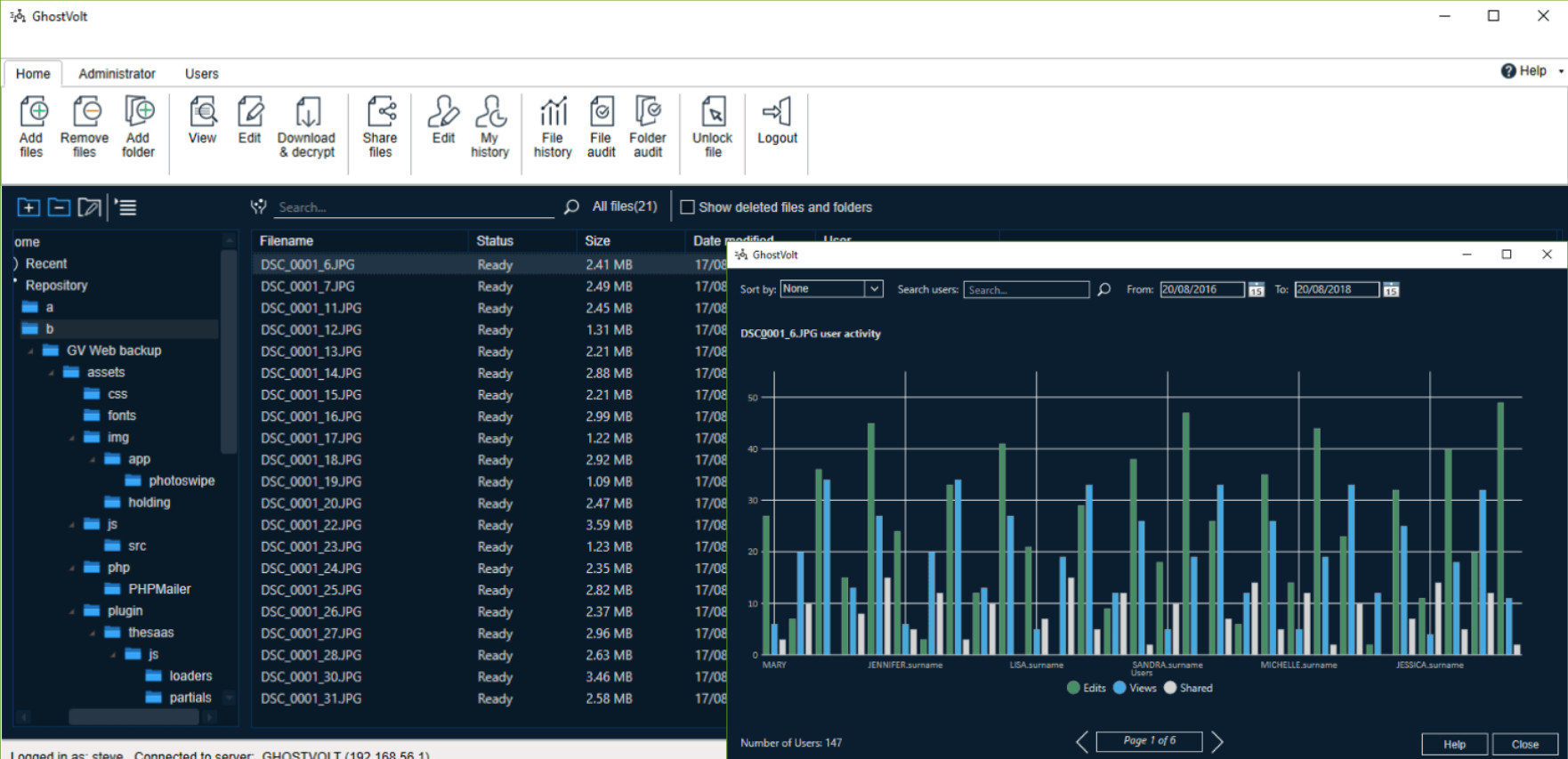Click the Search users input field
This screenshot has width=1568, height=759.
pos(1025,290)
